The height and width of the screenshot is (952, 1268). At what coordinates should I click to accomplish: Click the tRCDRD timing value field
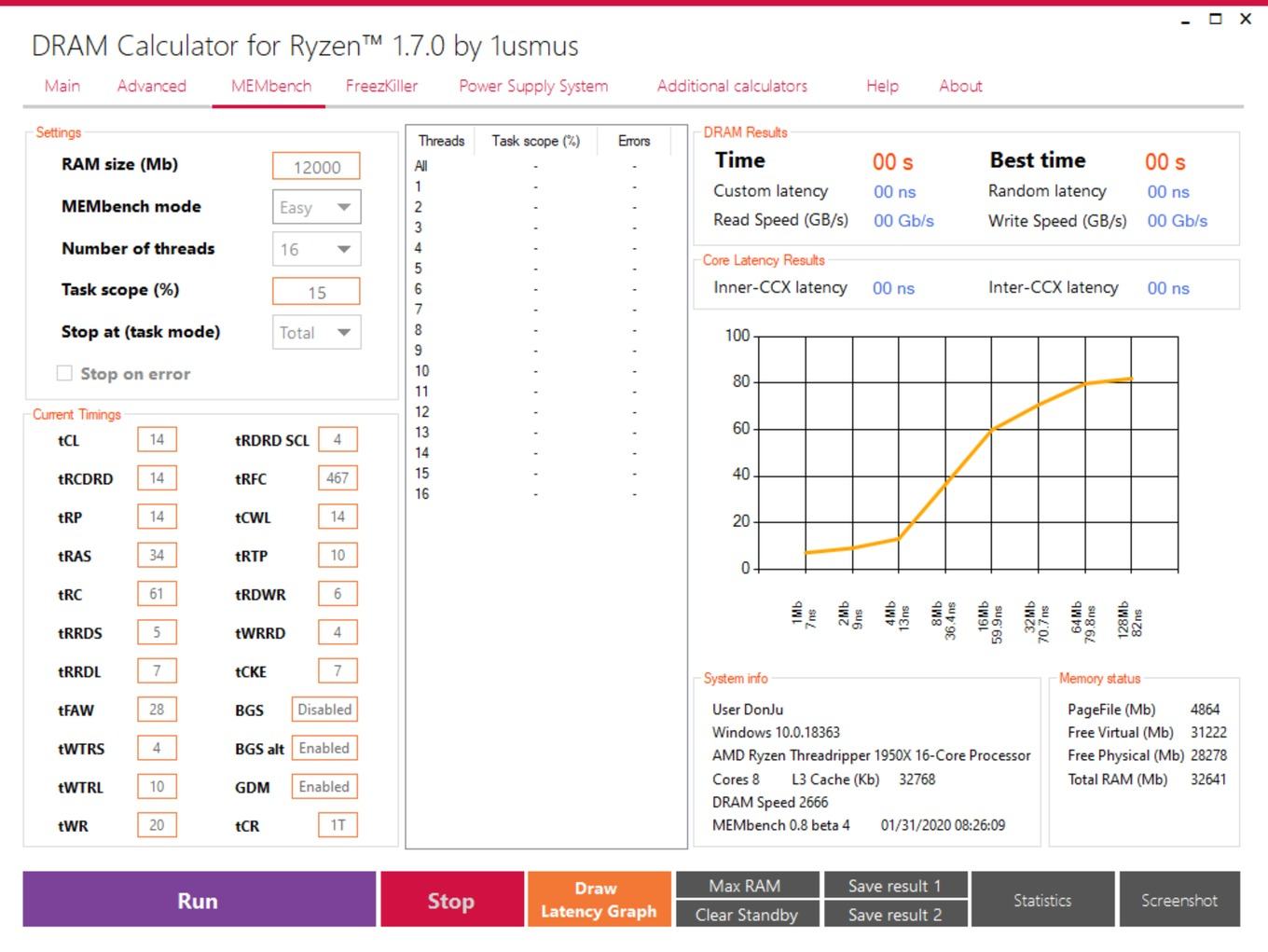pos(157,477)
